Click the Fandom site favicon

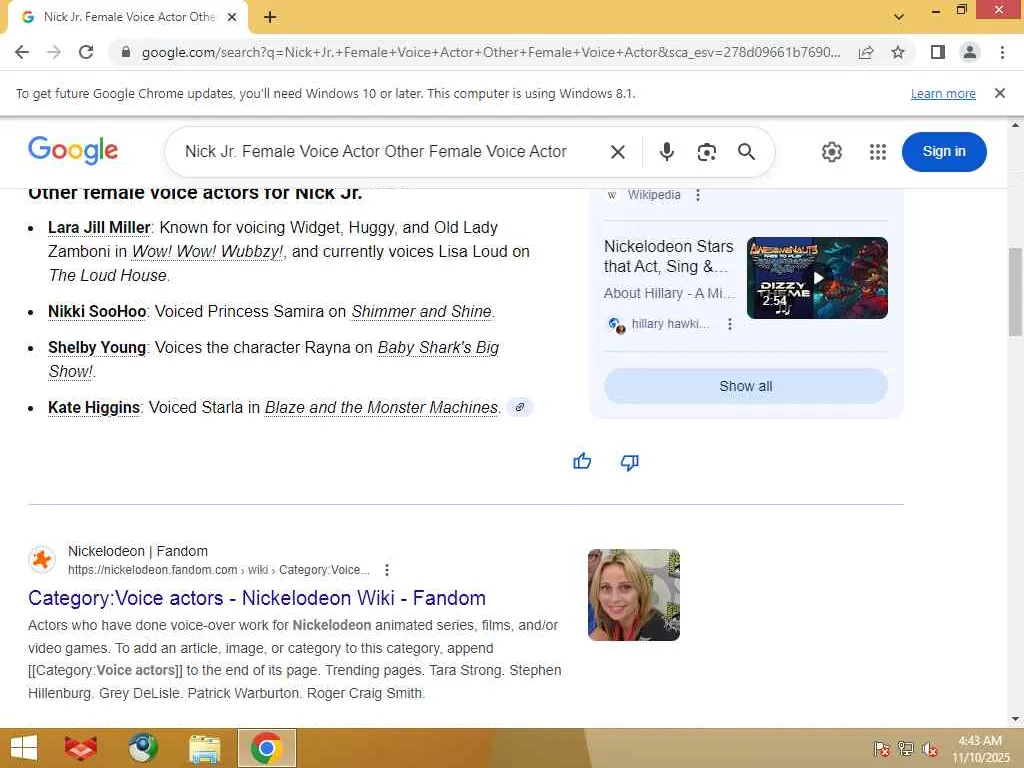42,560
